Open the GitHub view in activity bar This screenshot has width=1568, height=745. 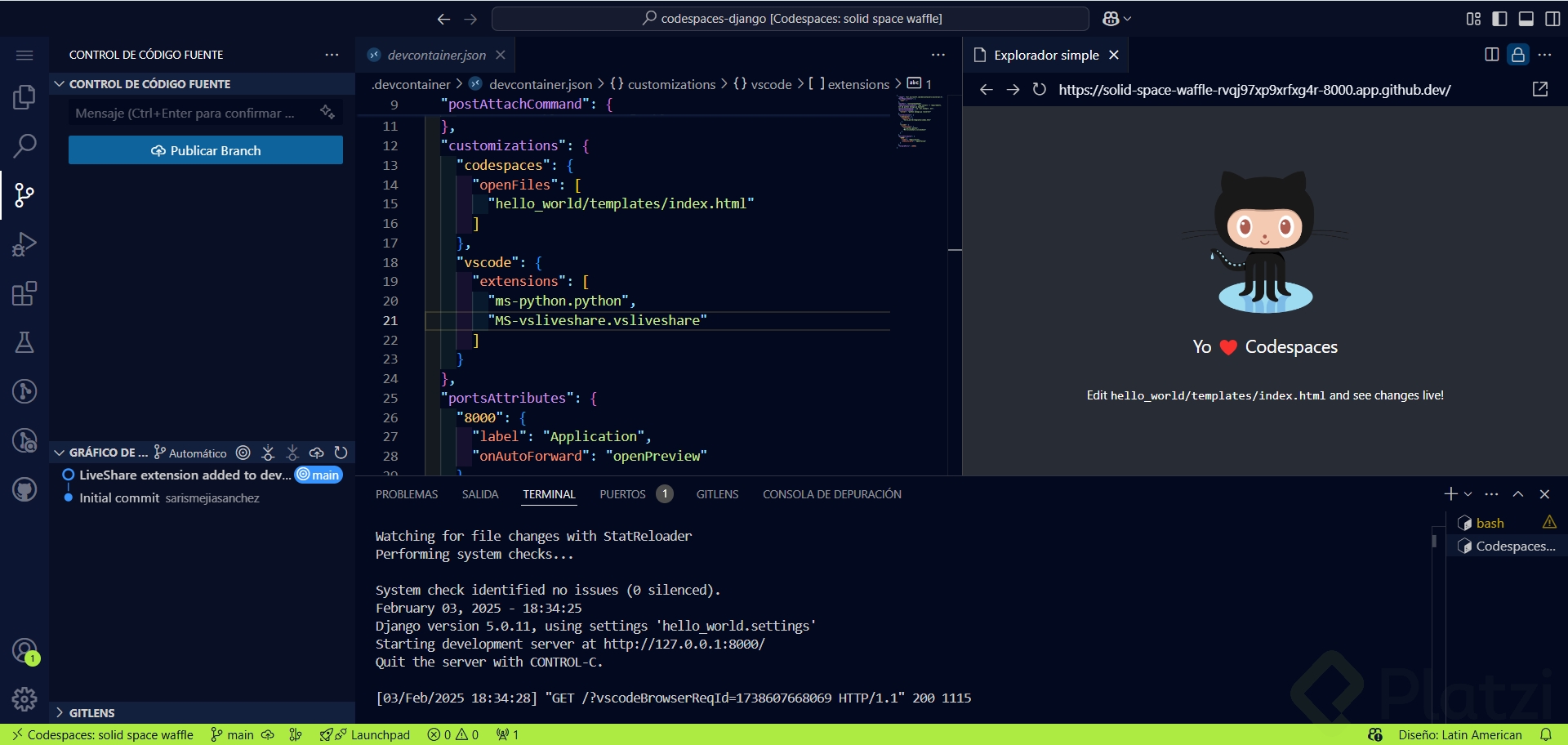(24, 489)
